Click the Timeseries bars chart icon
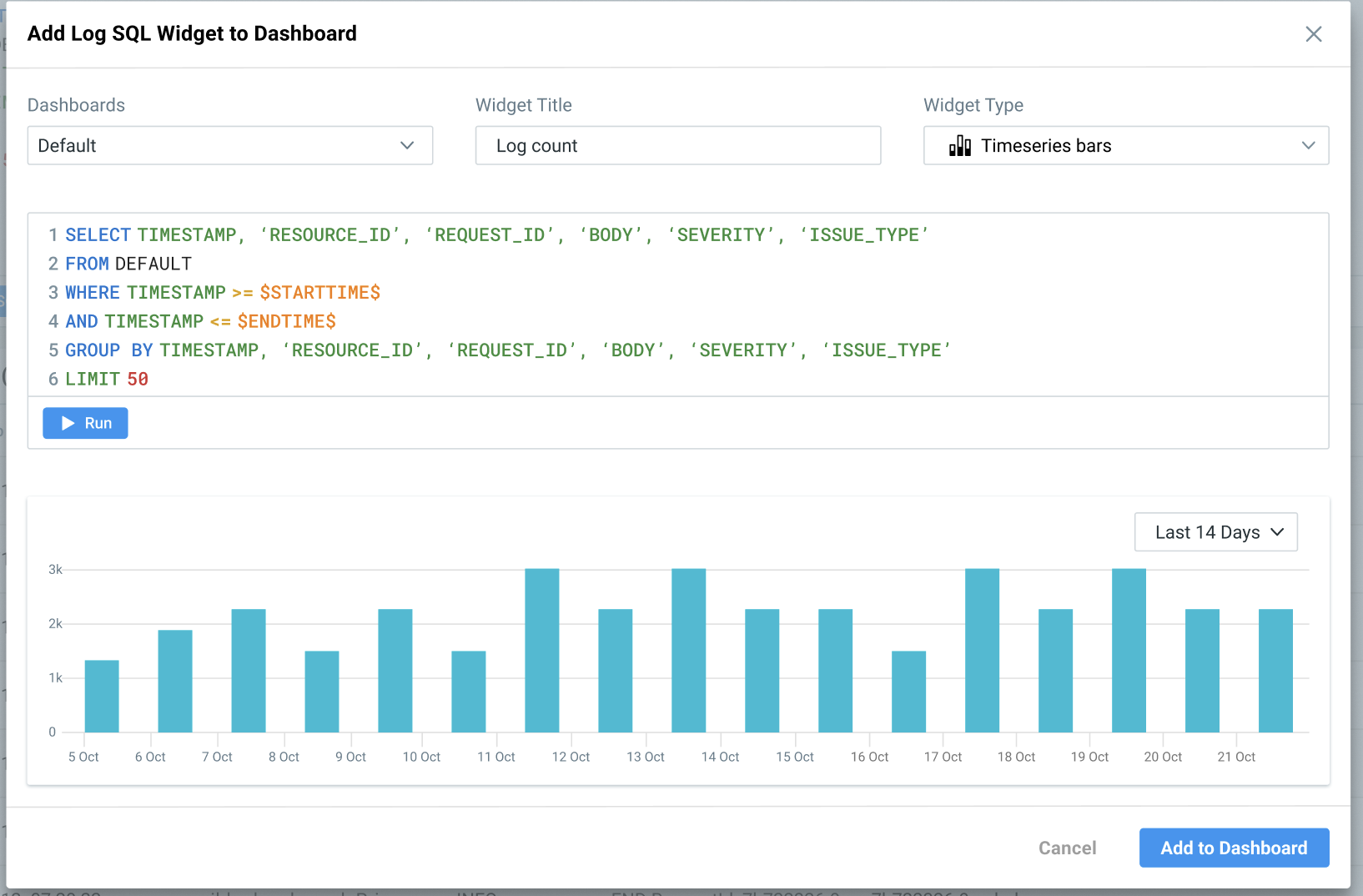 960,146
